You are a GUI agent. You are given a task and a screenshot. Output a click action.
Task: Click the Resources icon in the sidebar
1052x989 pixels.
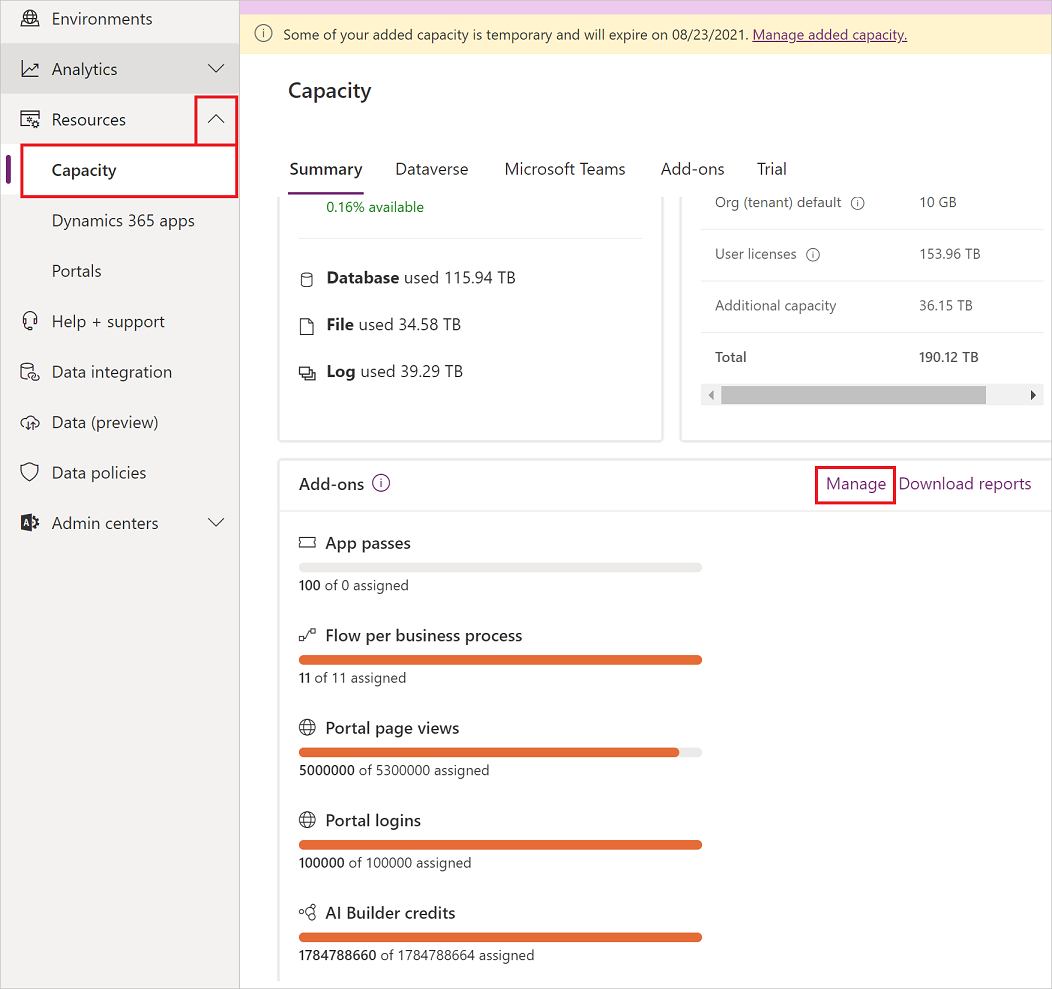tap(29, 118)
